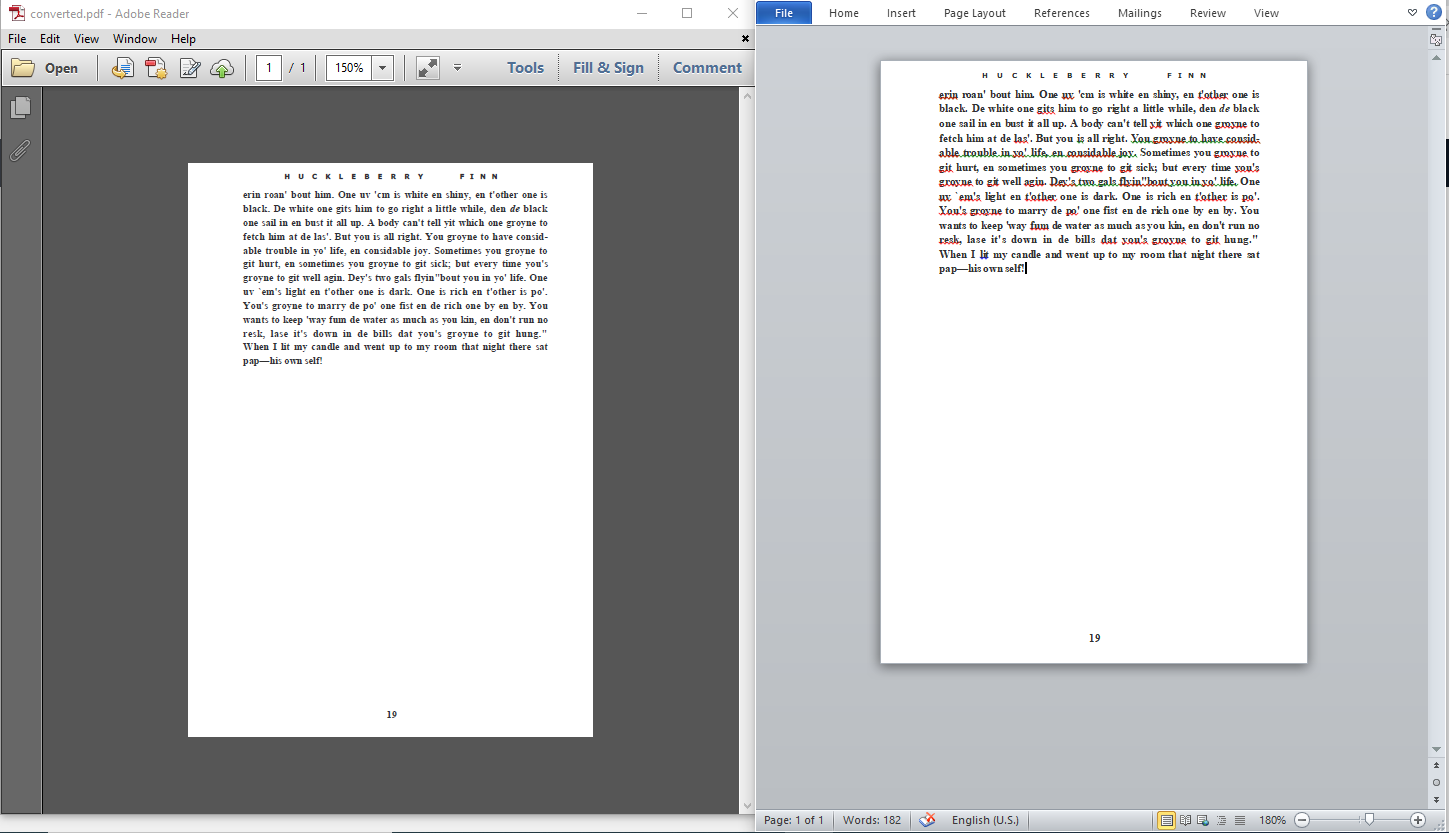The image size is (1449, 833).
Task: Click the cloud upload save icon
Action: 222,68
